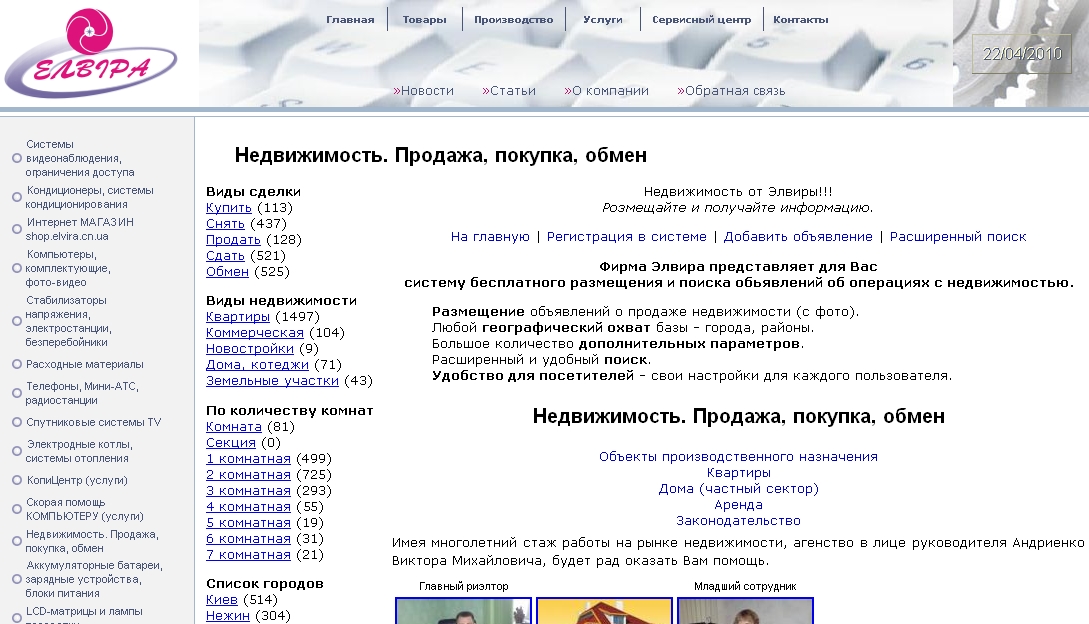Open listings for Киев (514)
Screen dimensions: 1089x624
[x=222, y=599]
